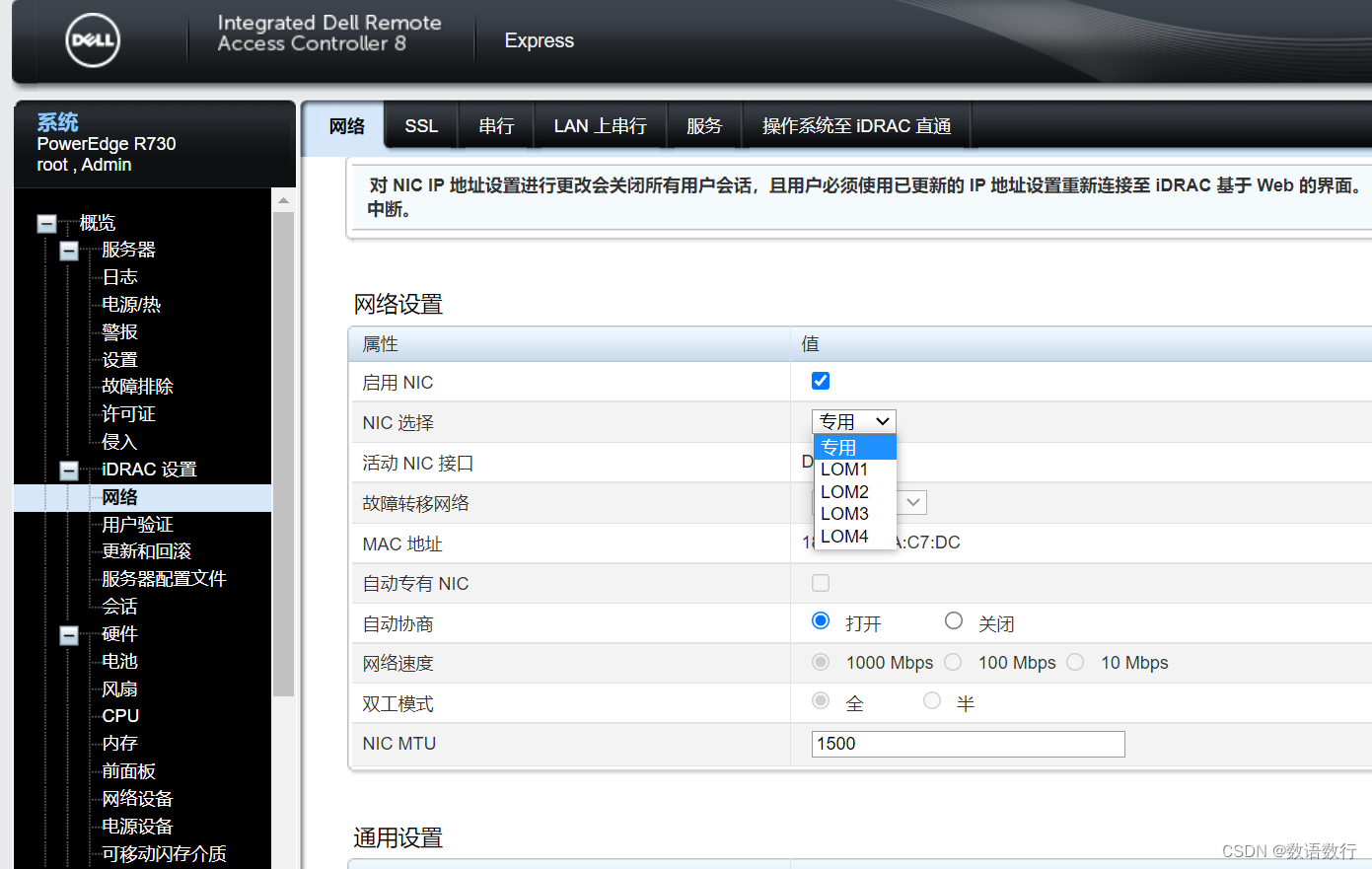This screenshot has height=869, width=1372.
Task: Open 用户验证 in the sidebar
Action: coord(137,524)
